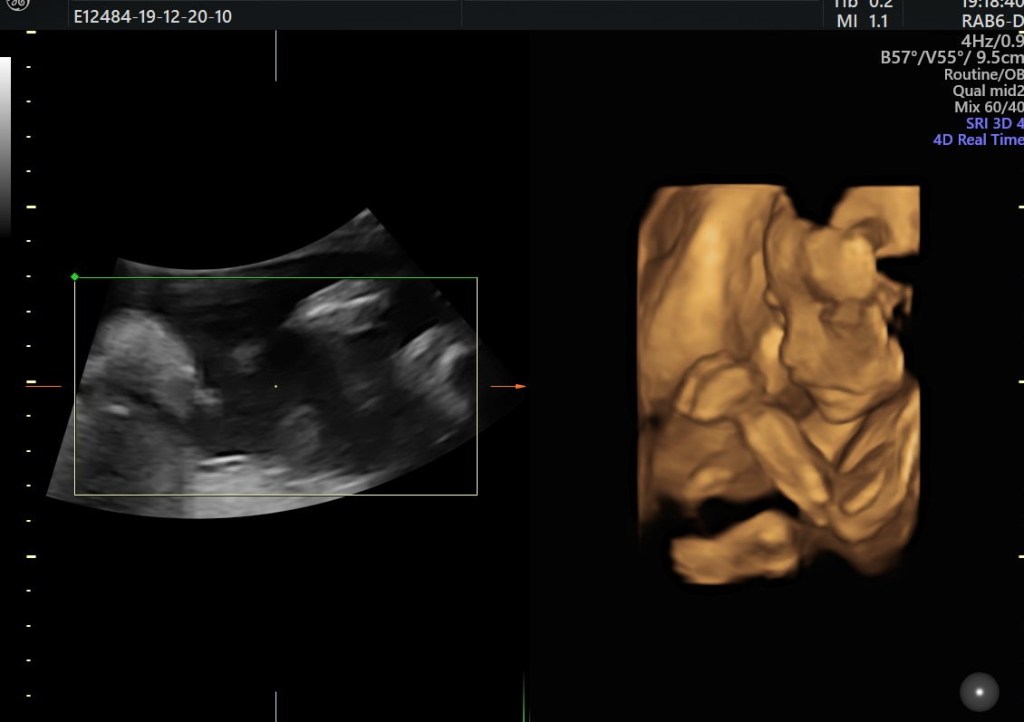Screen dimensions: 1024x722
Task: Click the MI 1.1 indicator
Action: [x=864, y=21]
